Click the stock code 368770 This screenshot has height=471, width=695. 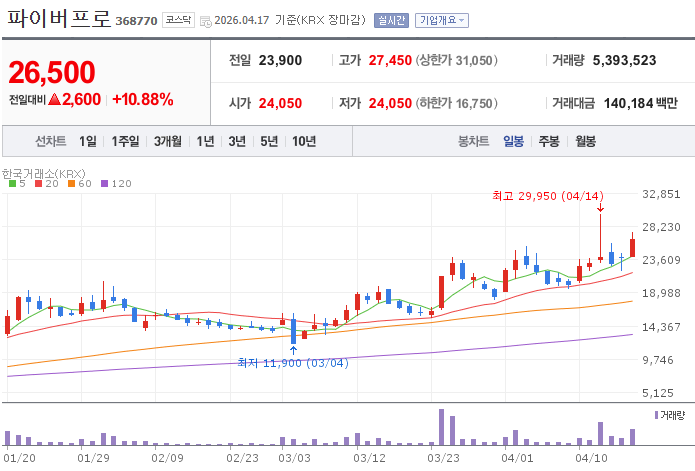pyautogui.click(x=137, y=21)
